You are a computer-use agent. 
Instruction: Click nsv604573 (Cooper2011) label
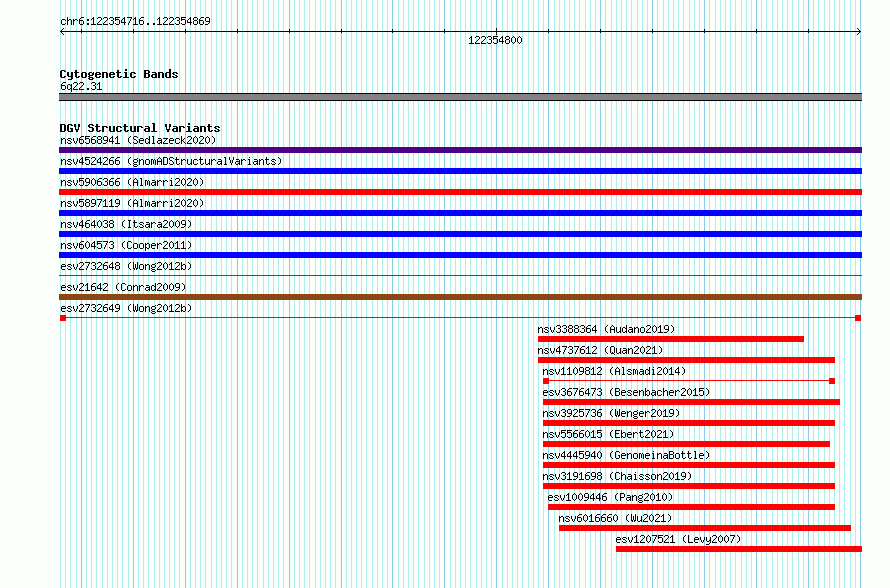126,245
